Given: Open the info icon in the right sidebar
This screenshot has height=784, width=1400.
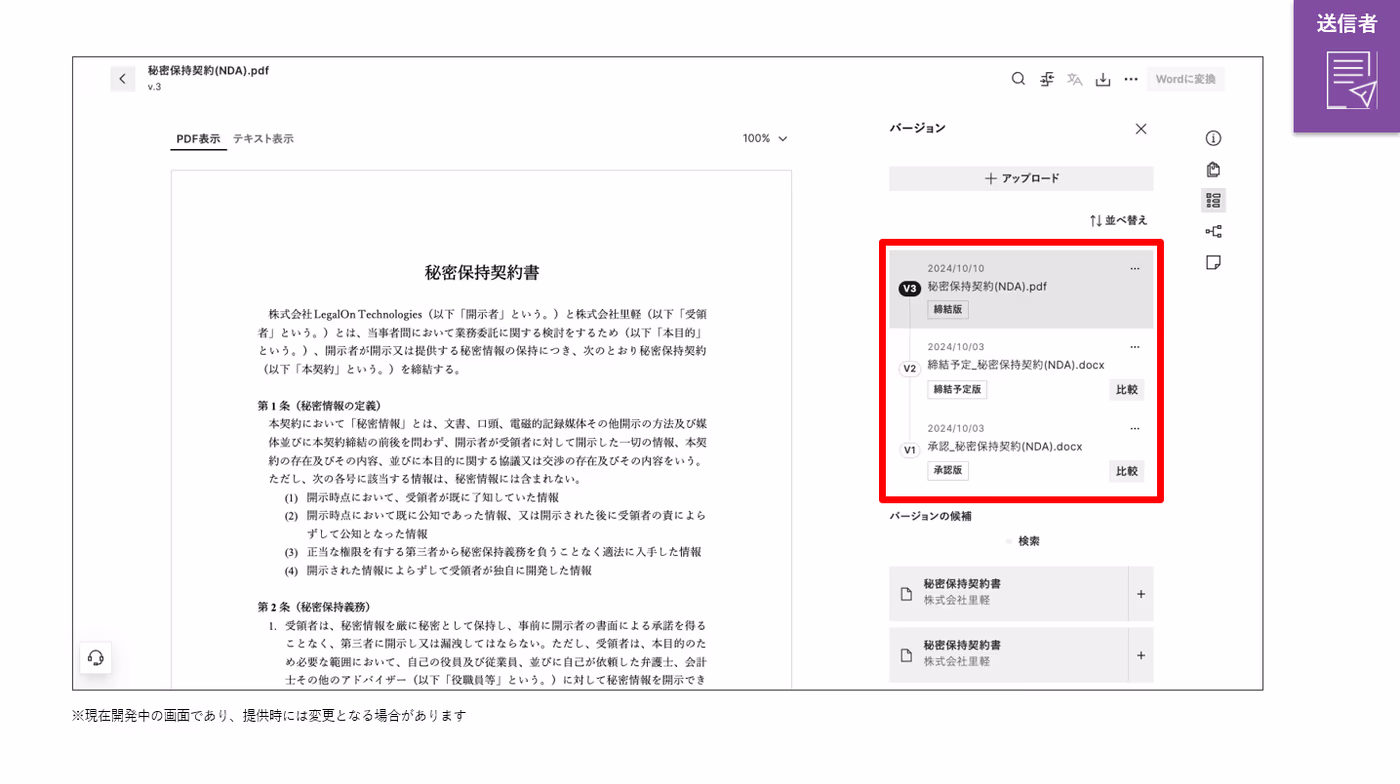Looking at the screenshot, I should coord(1213,138).
